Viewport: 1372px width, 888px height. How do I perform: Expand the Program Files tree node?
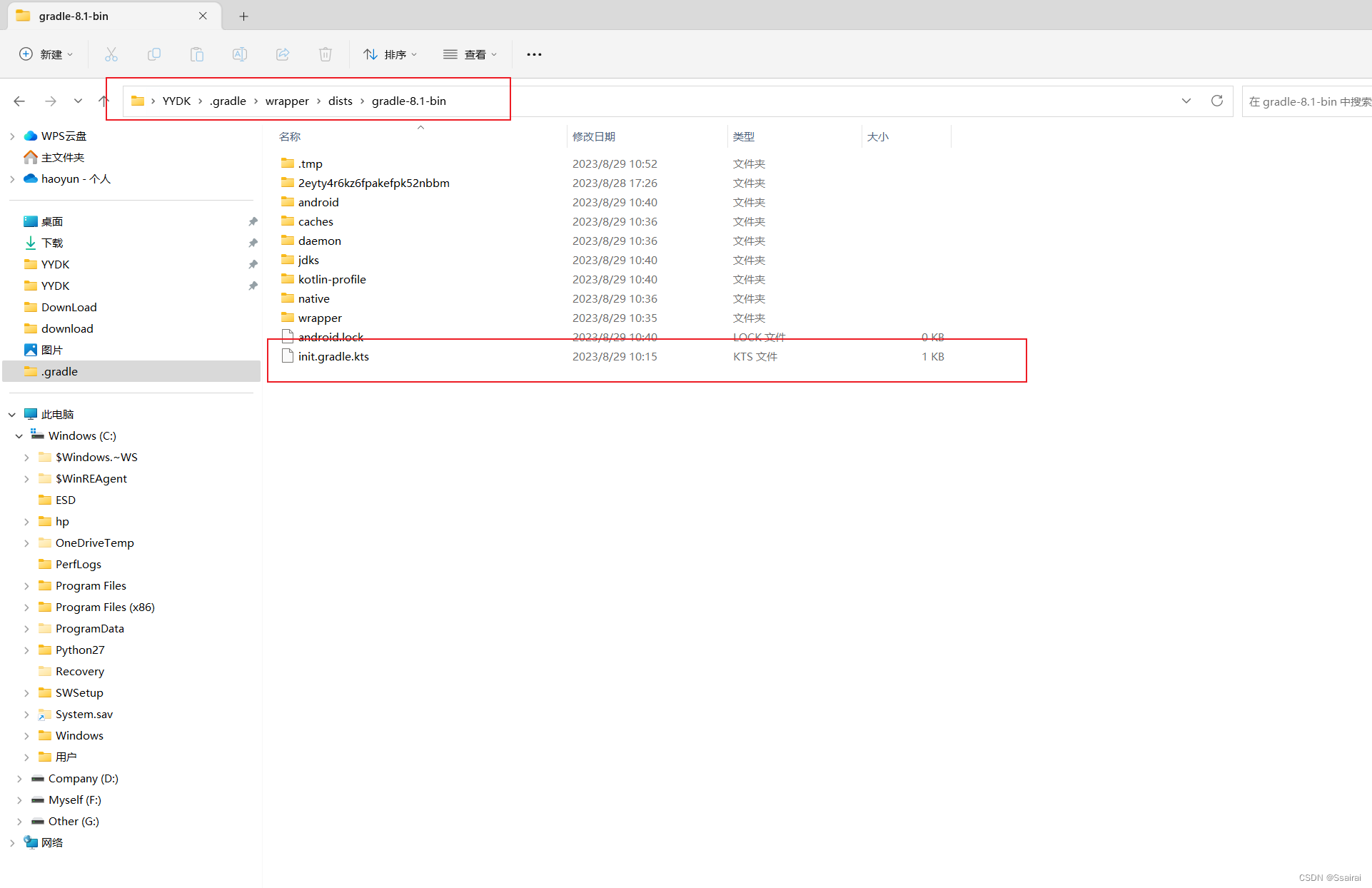26,586
